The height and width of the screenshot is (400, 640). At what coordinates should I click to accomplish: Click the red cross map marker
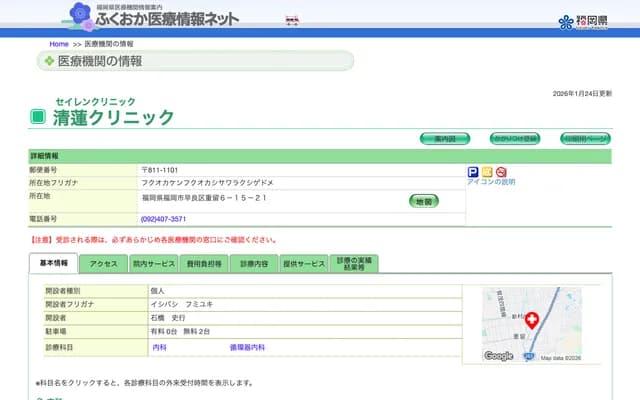click(x=532, y=320)
